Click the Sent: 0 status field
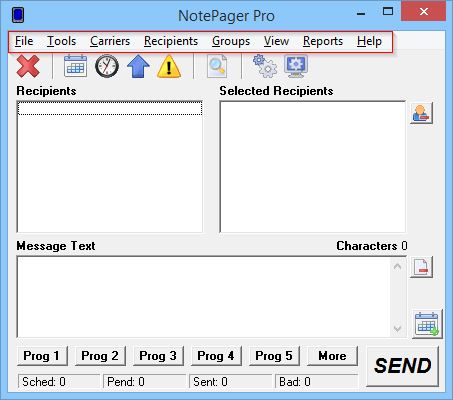 click(x=230, y=382)
